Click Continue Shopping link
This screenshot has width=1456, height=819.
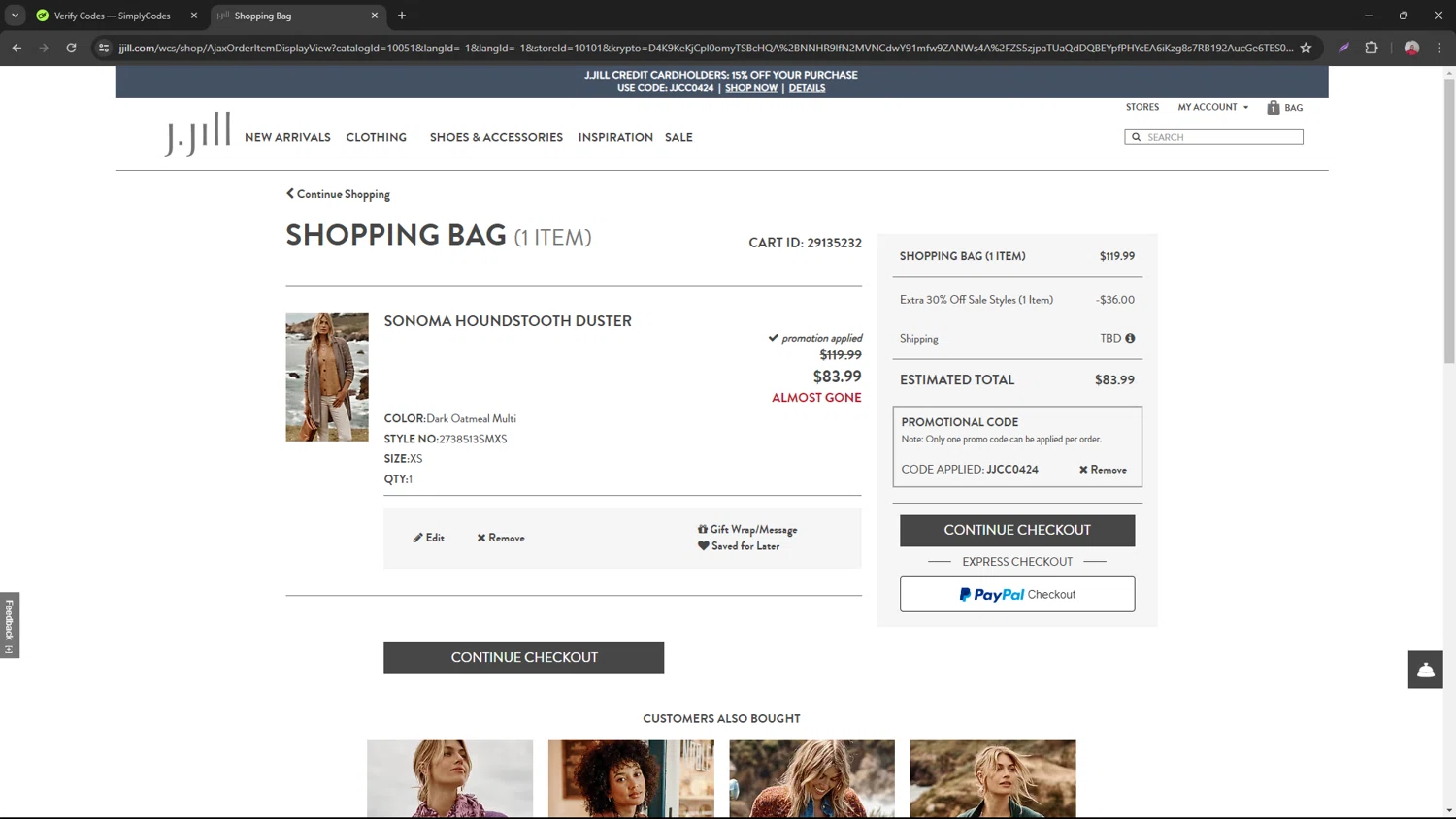click(338, 194)
